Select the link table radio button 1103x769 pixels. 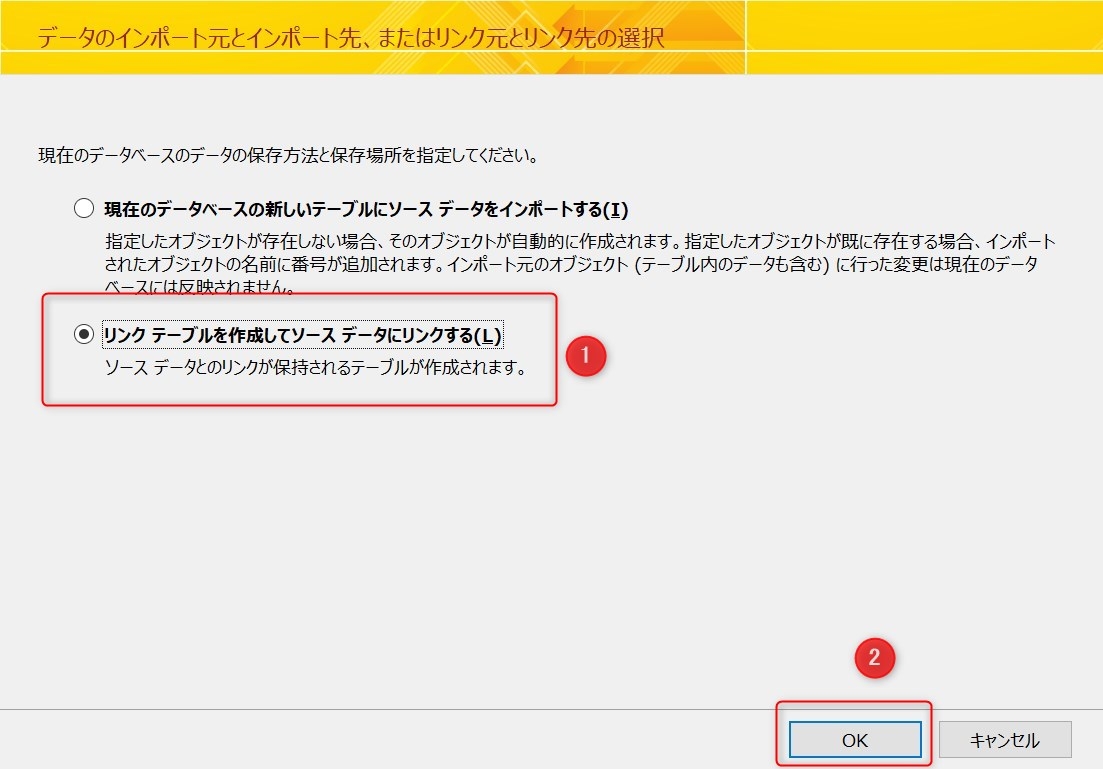pos(84,335)
